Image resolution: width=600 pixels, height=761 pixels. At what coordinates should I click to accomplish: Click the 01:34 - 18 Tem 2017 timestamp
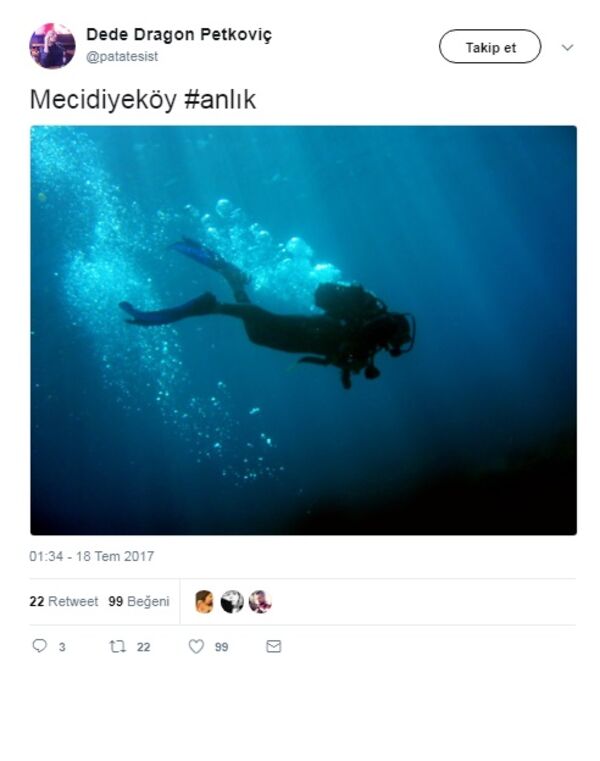click(91, 556)
